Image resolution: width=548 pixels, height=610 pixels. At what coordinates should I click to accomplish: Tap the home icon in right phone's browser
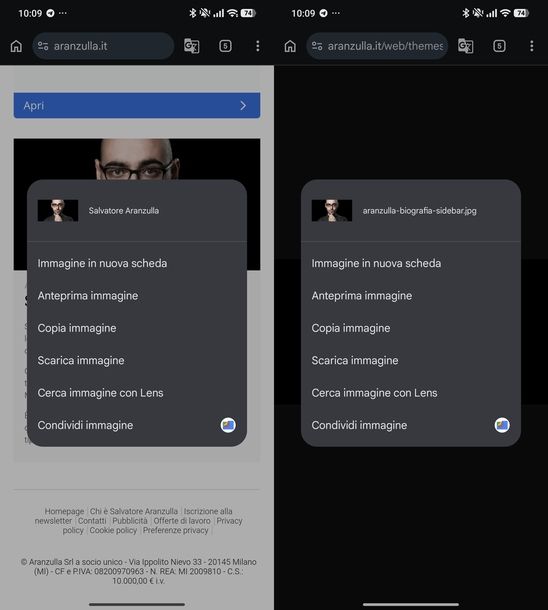(290, 46)
